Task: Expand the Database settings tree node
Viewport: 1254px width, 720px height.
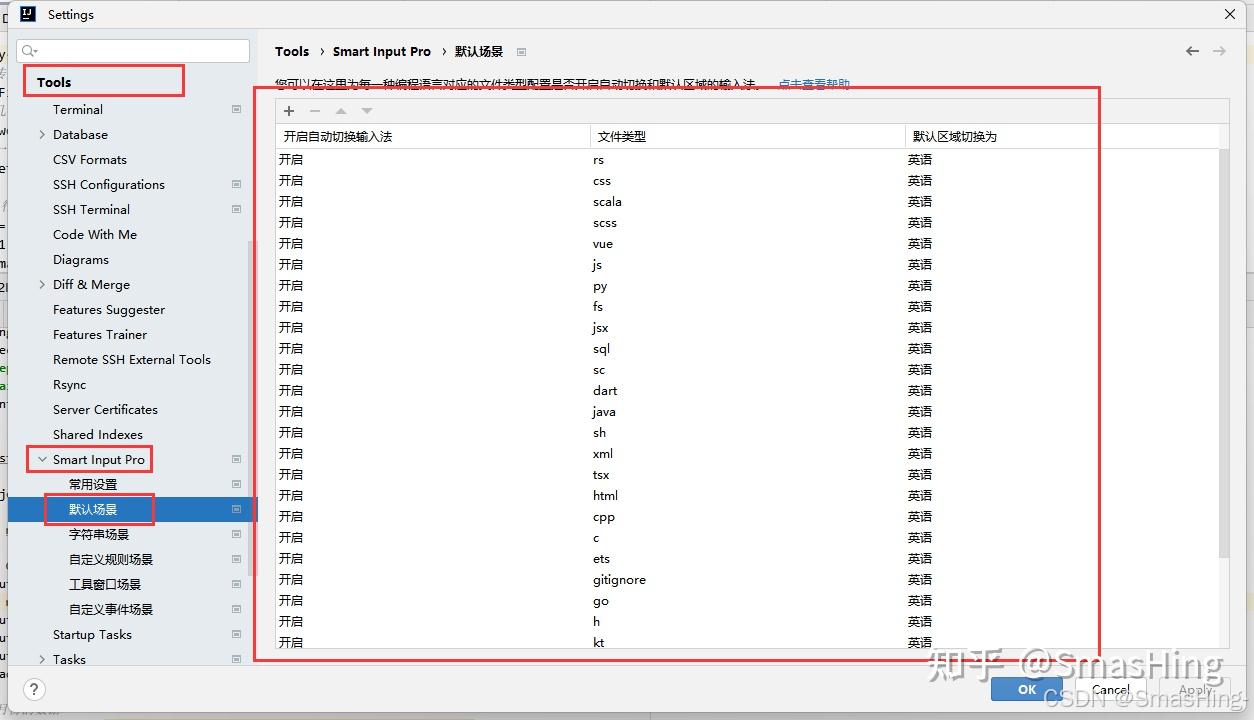Action: (41, 134)
